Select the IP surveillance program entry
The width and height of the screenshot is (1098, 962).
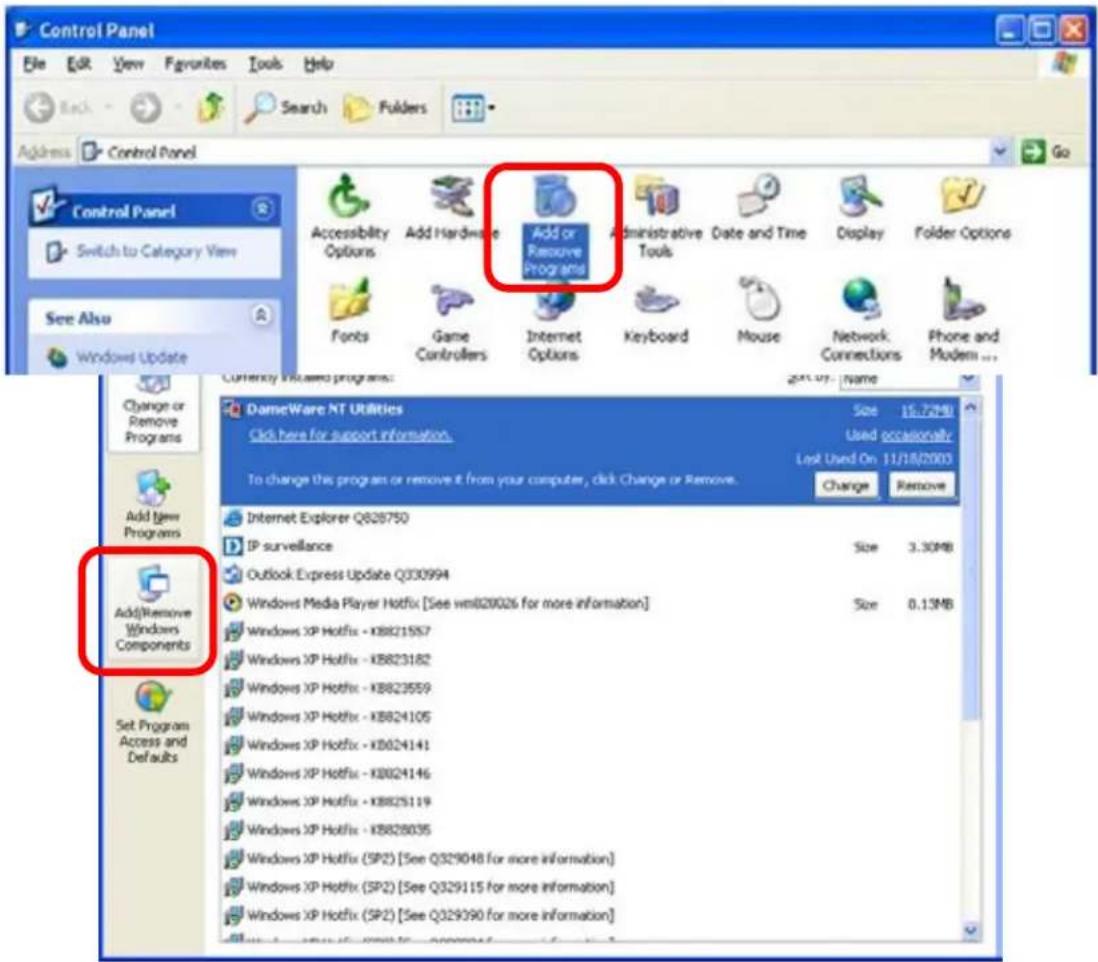click(590, 546)
